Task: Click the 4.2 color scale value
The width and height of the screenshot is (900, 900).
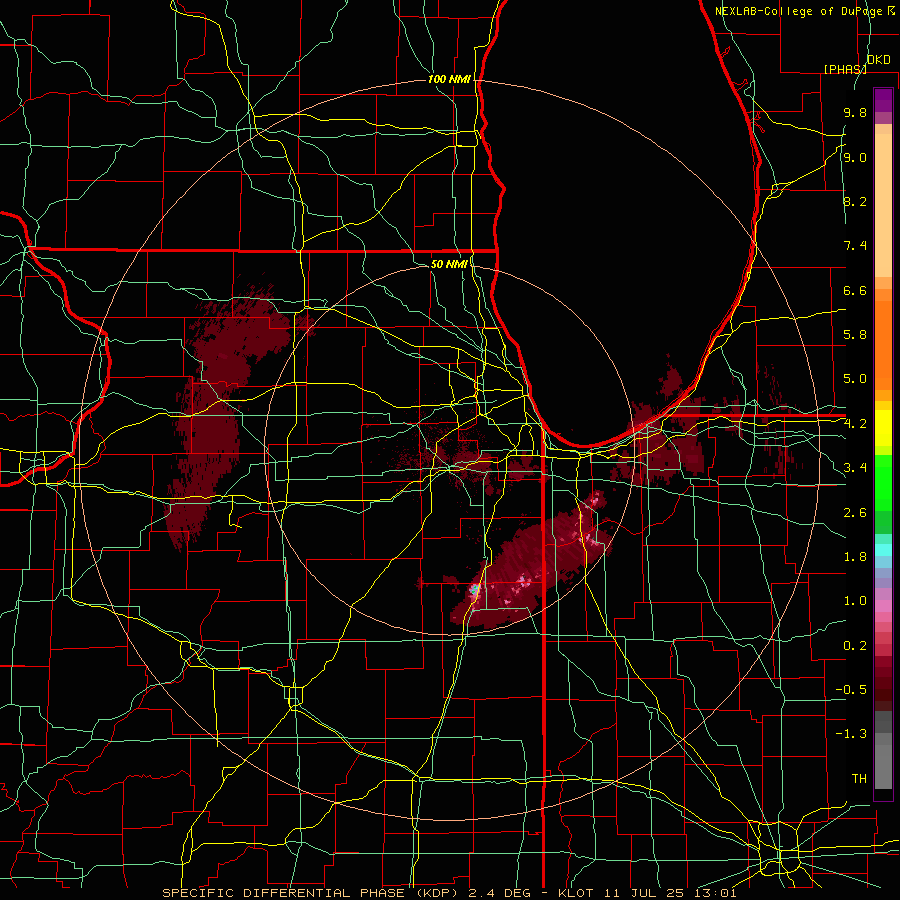Action: [855, 424]
